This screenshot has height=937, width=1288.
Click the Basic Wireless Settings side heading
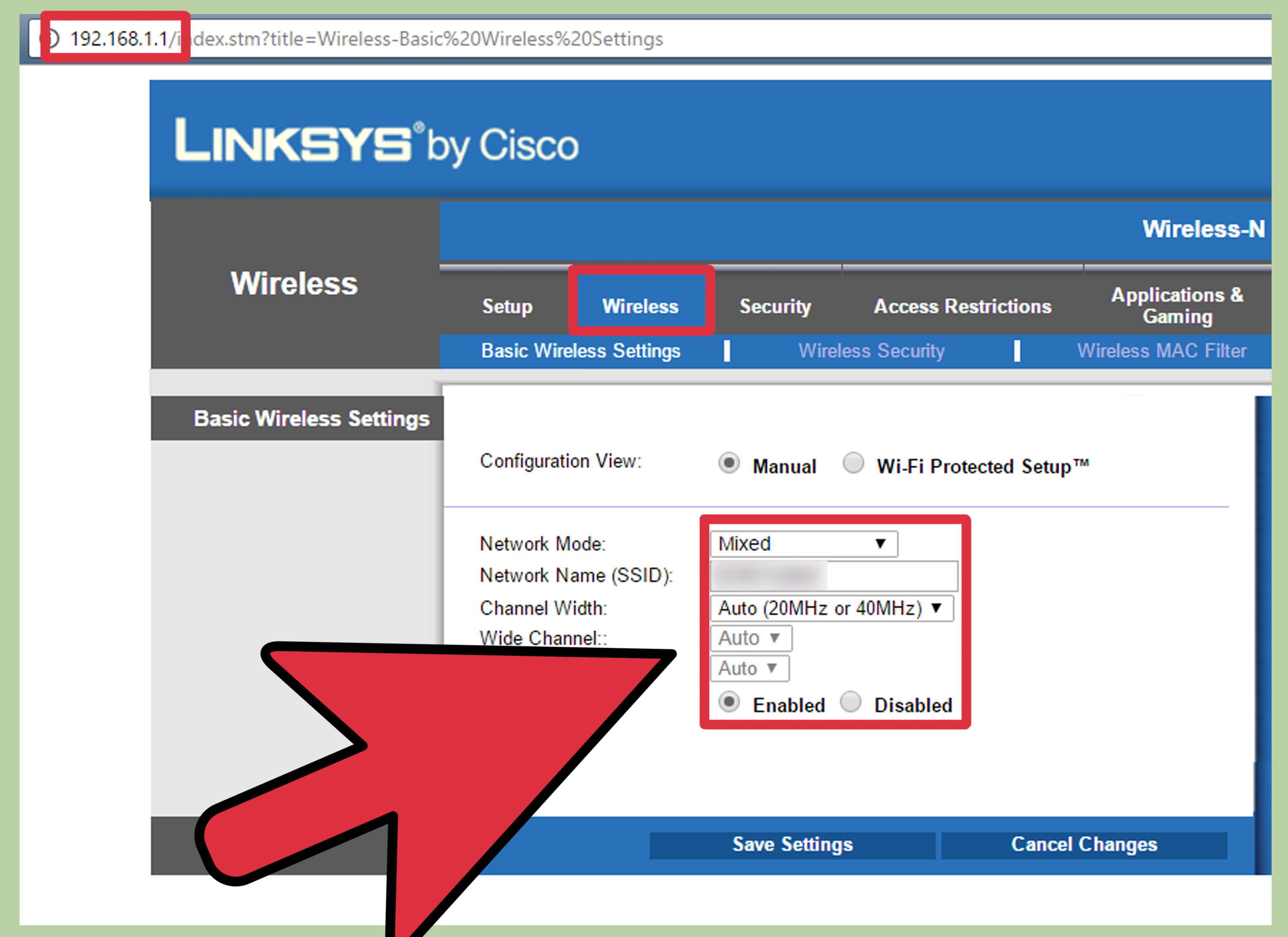(x=311, y=418)
